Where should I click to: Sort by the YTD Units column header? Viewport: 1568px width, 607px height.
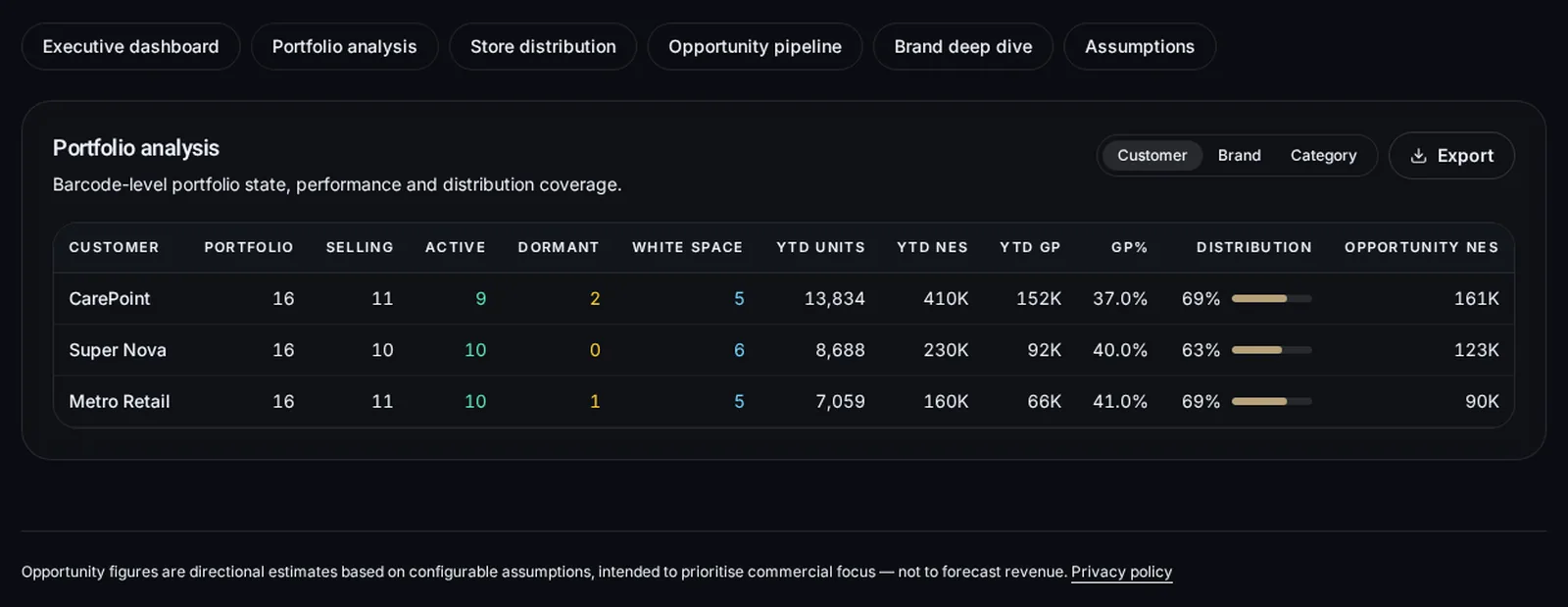[820, 247]
